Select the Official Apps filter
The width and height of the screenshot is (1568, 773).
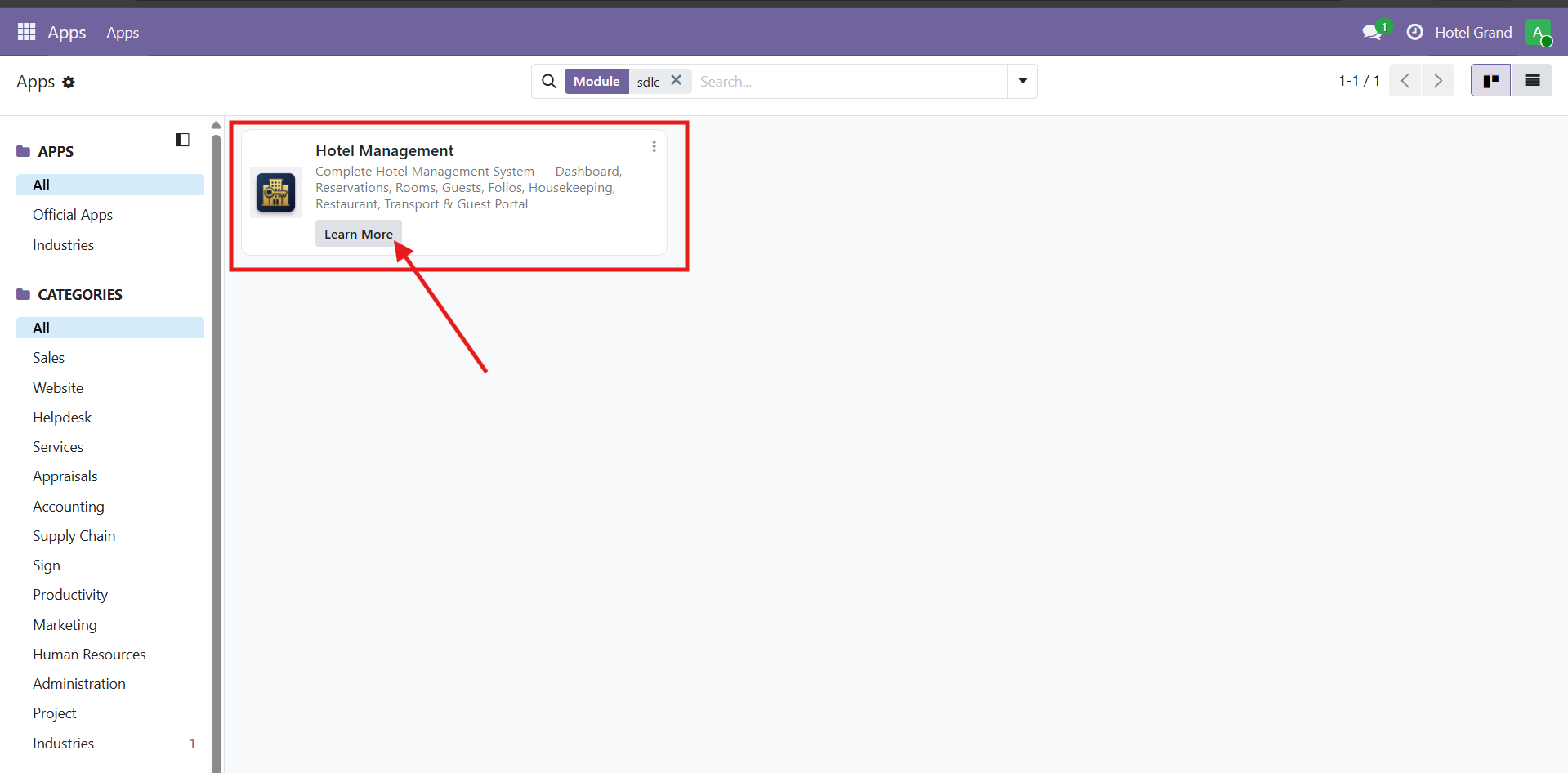73,215
